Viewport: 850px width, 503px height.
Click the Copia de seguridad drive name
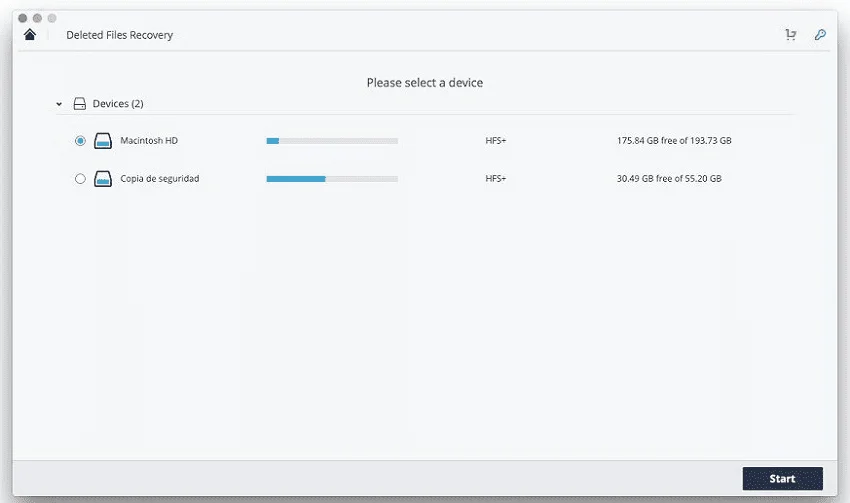click(160, 178)
